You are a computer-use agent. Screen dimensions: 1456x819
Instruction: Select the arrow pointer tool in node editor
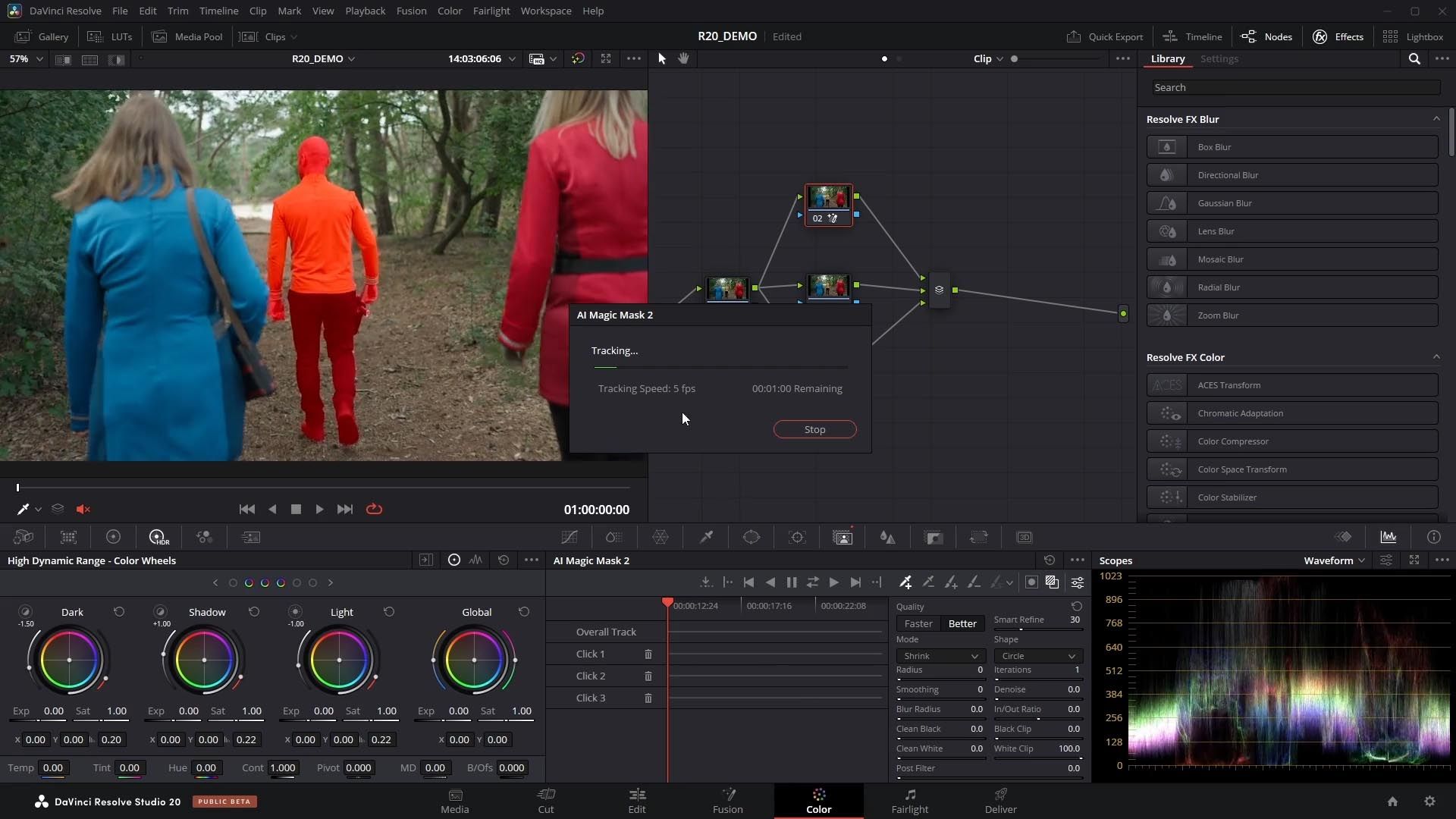661,58
